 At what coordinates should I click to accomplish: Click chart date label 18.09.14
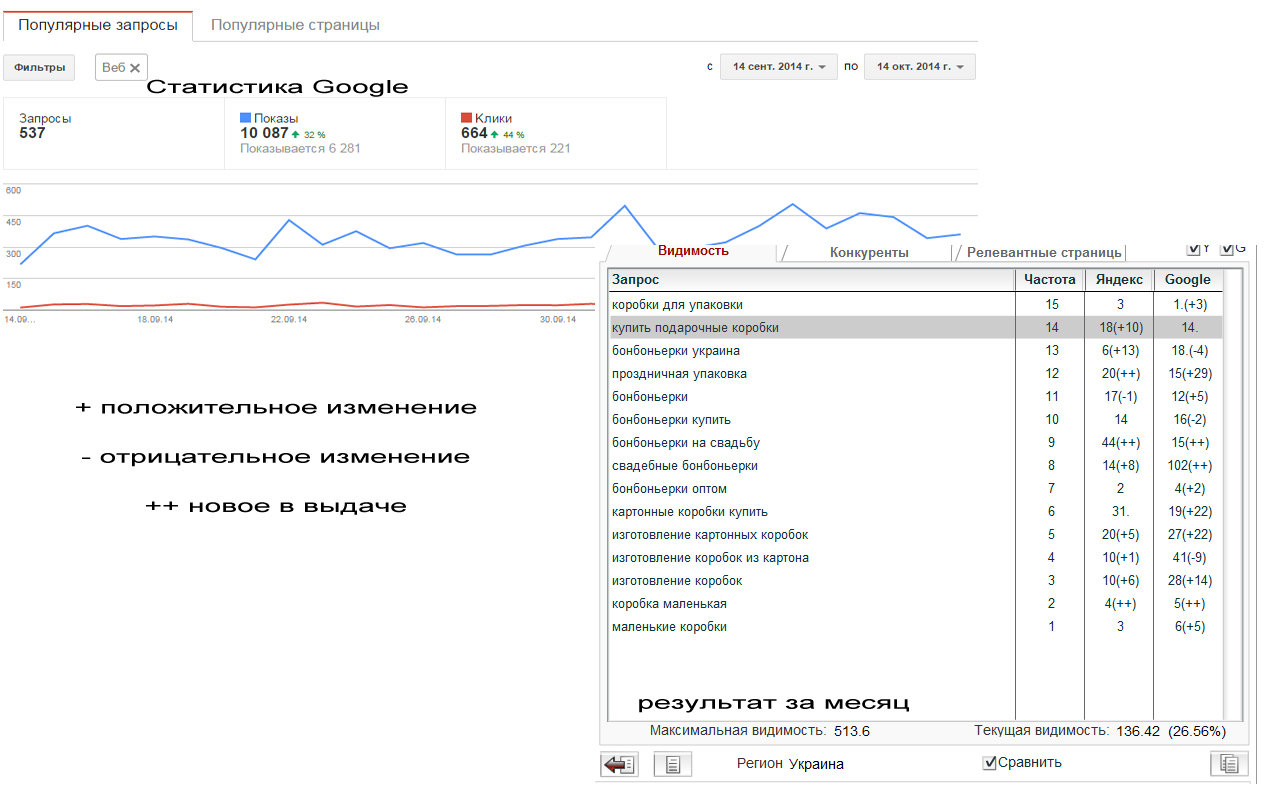(x=155, y=320)
